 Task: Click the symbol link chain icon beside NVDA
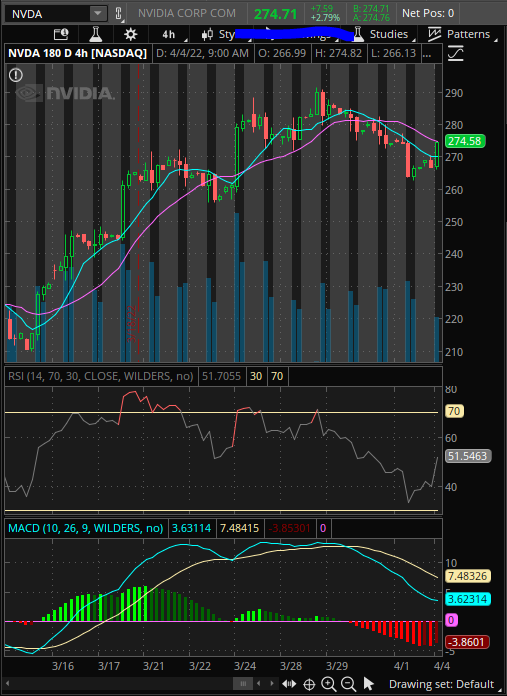[x=119, y=14]
